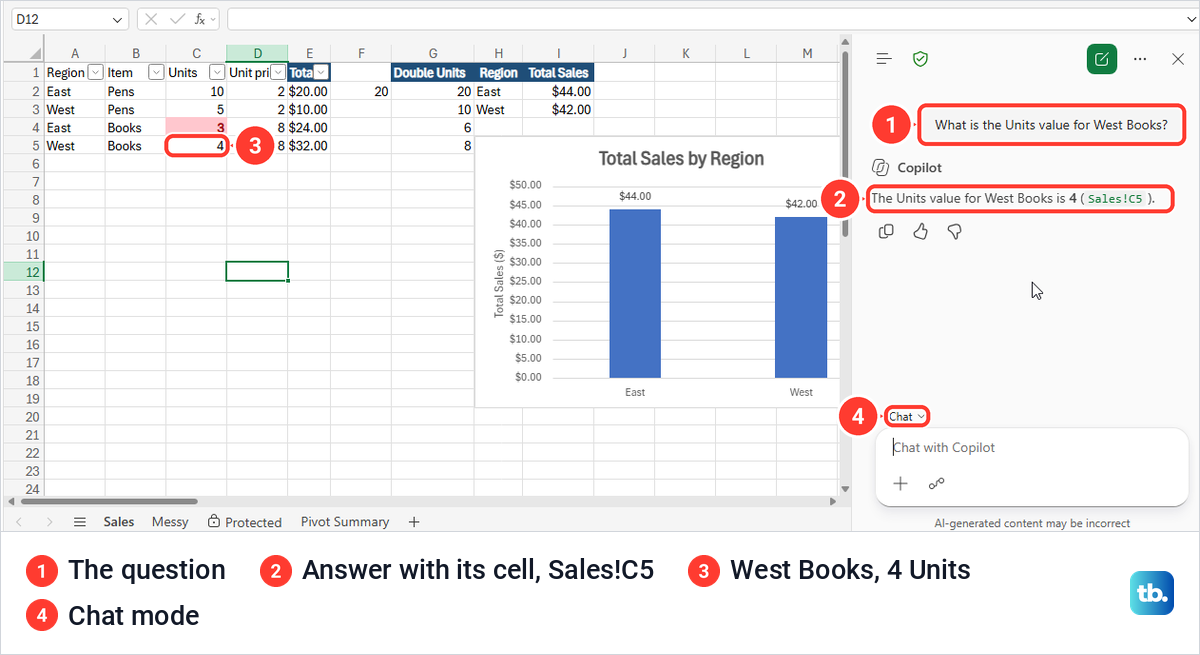
Task: Open the Item filter dropdown
Action: click(x=156, y=72)
